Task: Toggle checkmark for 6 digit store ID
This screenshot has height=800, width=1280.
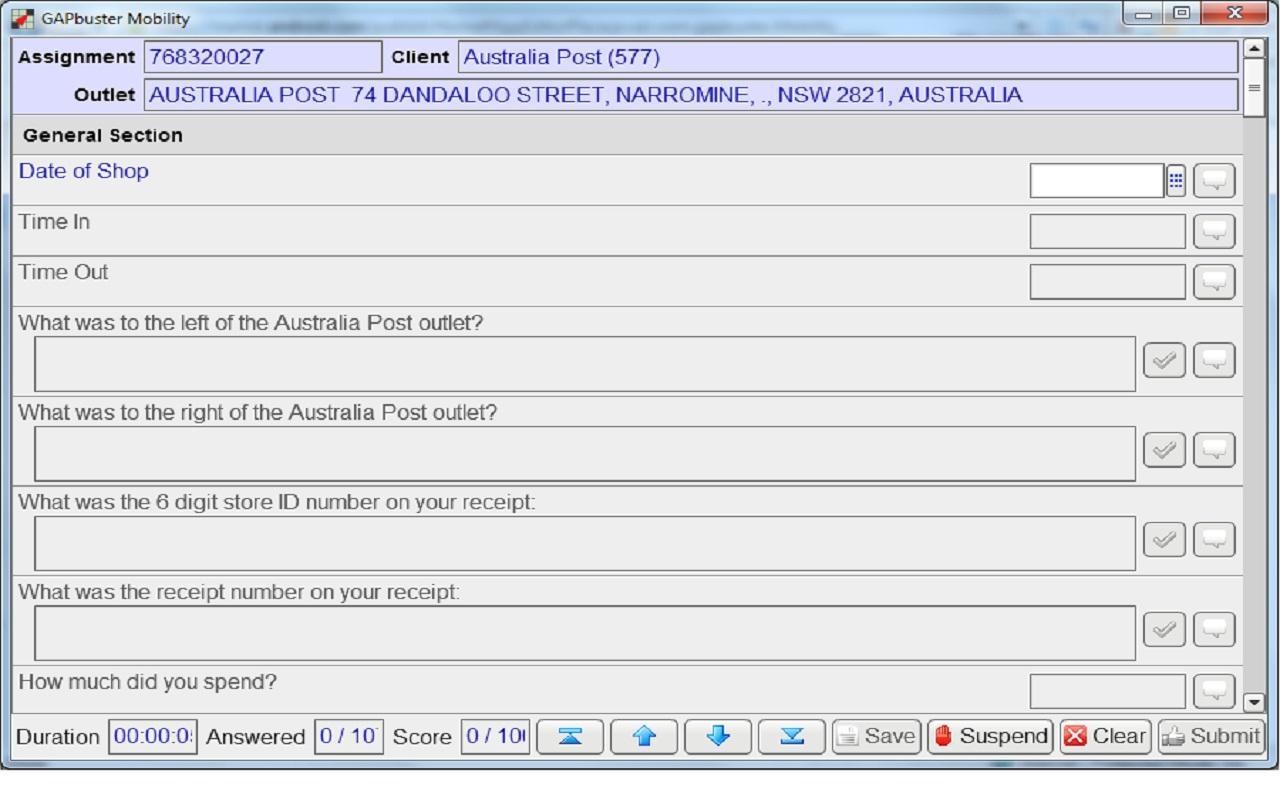Action: click(1164, 541)
